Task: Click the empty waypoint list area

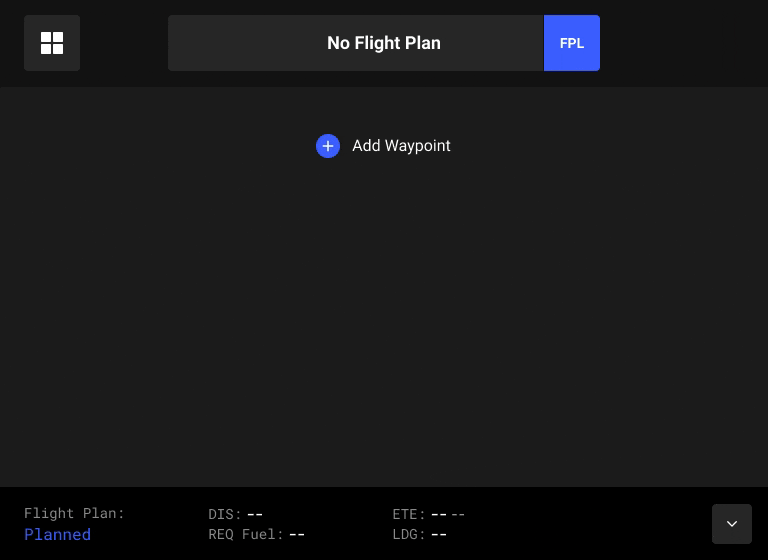Action: (384, 320)
